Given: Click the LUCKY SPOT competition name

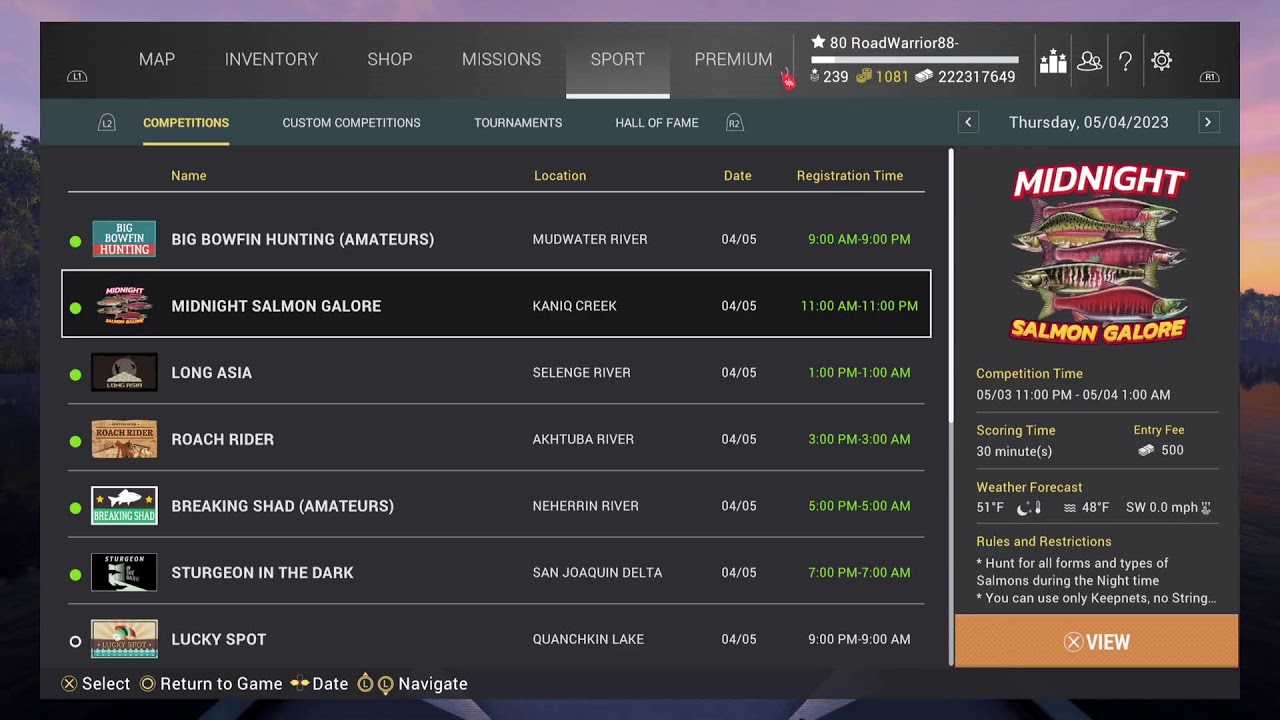Looking at the screenshot, I should pyautogui.click(x=218, y=639).
